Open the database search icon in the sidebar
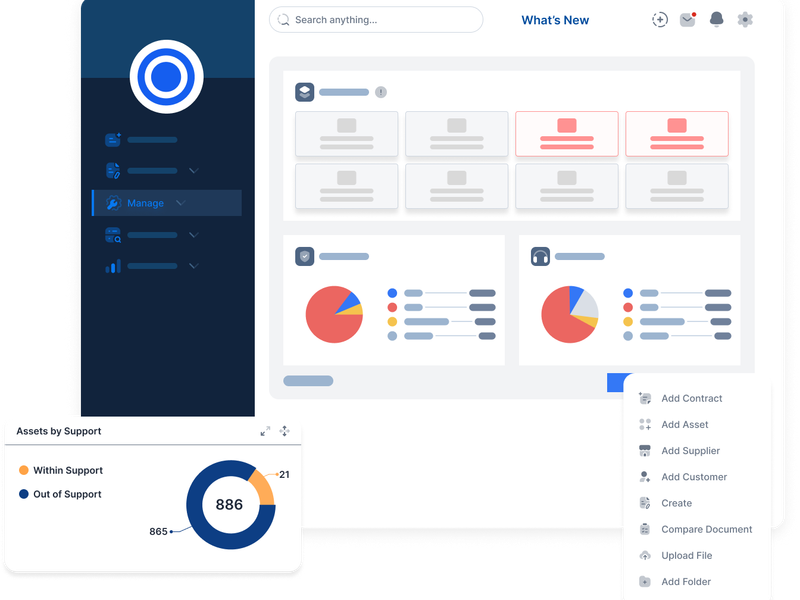The height and width of the screenshot is (600, 800). [112, 234]
